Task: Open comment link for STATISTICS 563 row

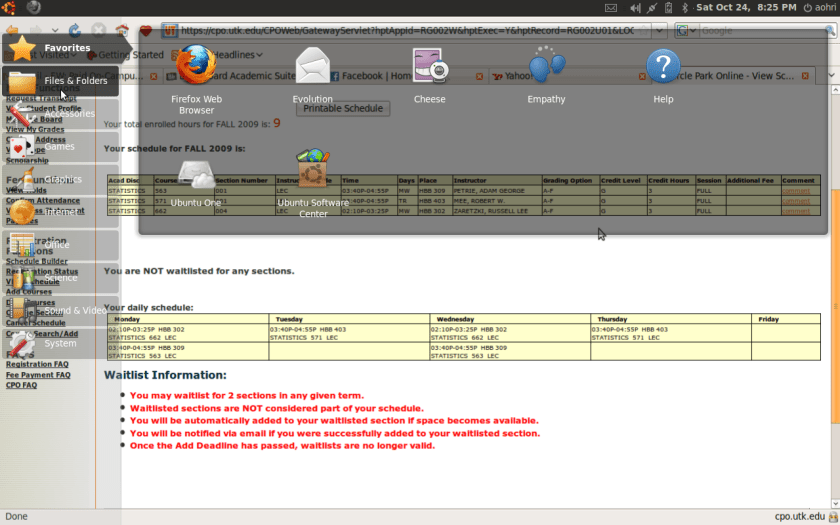Action: (x=796, y=191)
